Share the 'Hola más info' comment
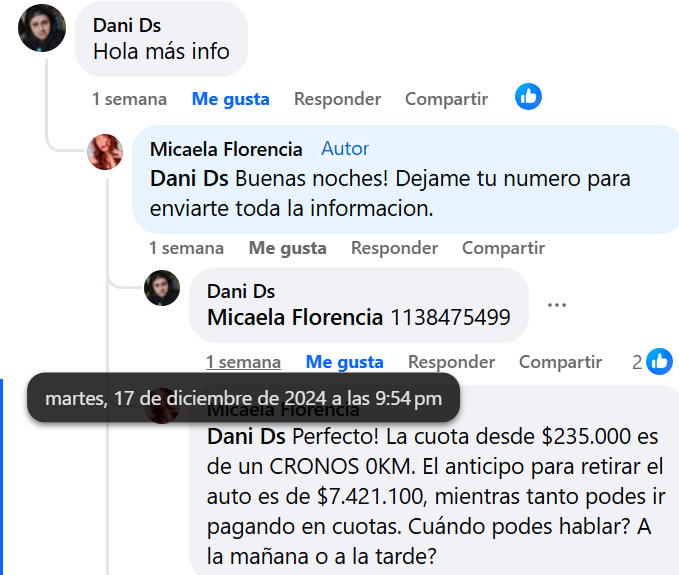 point(446,99)
